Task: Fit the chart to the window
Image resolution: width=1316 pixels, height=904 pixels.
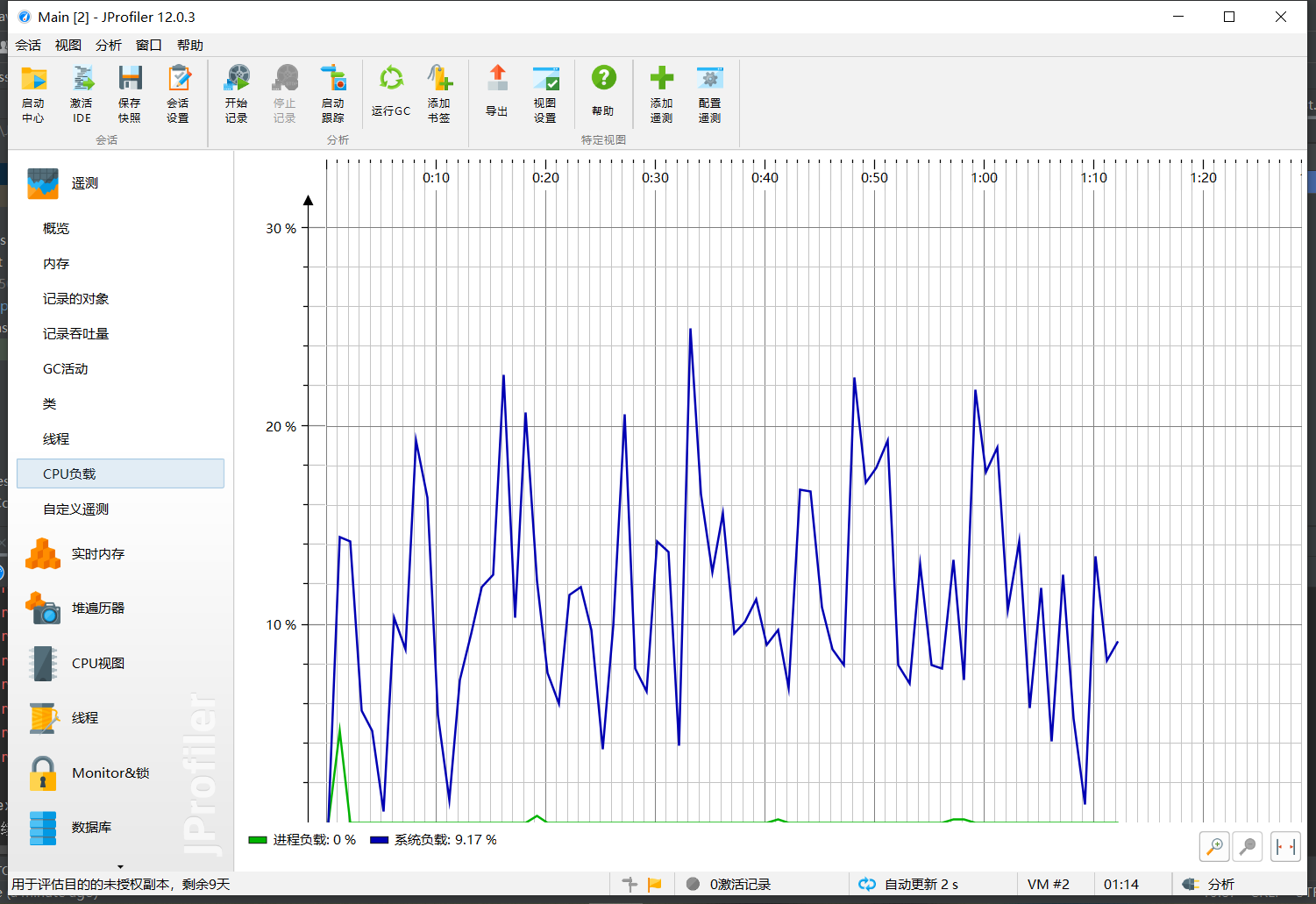Action: [x=1285, y=847]
